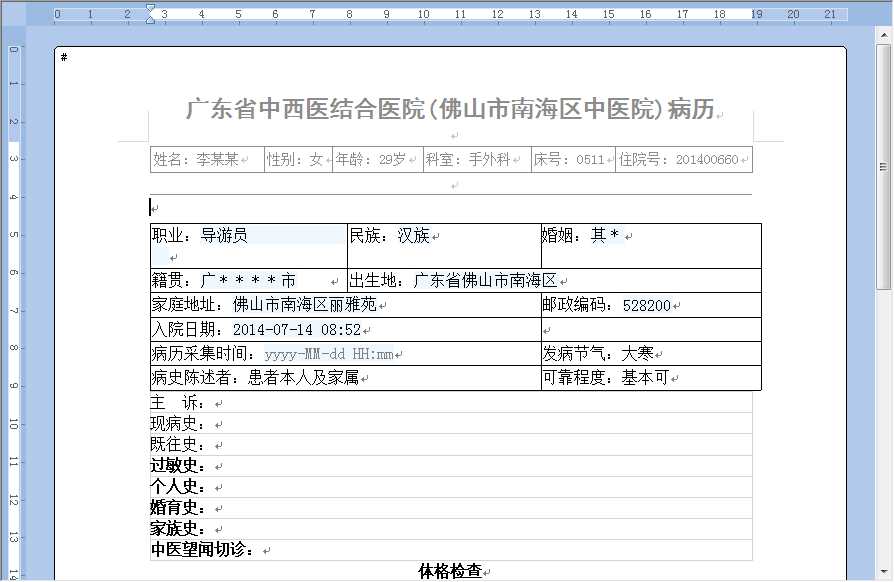Click the 职业：导游员 field
This screenshot has height=582, width=894.
(x=249, y=246)
